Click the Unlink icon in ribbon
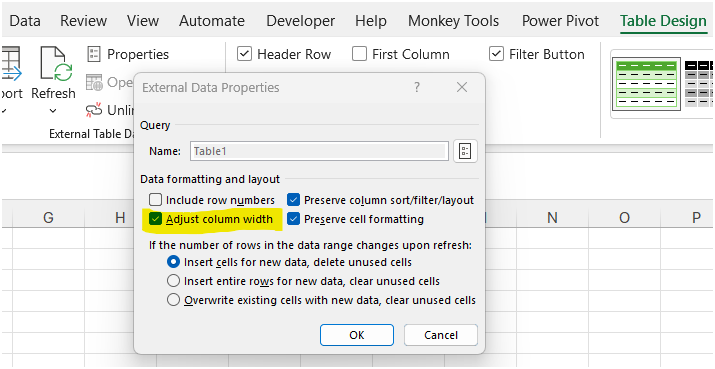Viewport: 715px width, 369px height. (x=94, y=110)
